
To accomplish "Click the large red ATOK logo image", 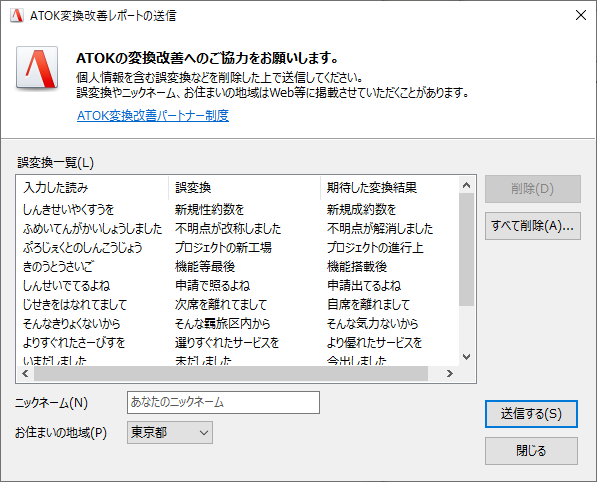I will click(x=37, y=68).
